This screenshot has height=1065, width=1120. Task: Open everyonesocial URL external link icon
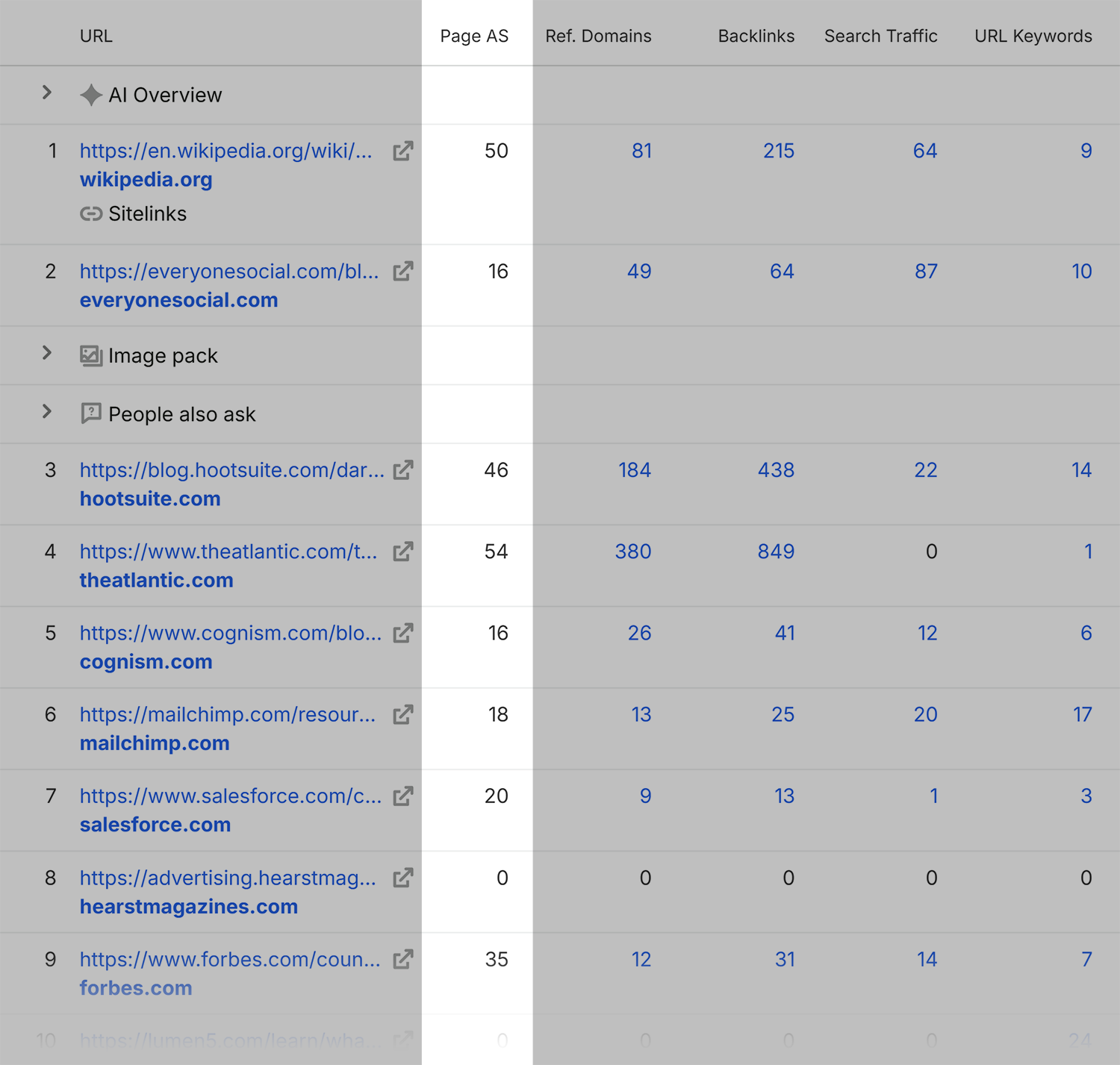click(403, 271)
